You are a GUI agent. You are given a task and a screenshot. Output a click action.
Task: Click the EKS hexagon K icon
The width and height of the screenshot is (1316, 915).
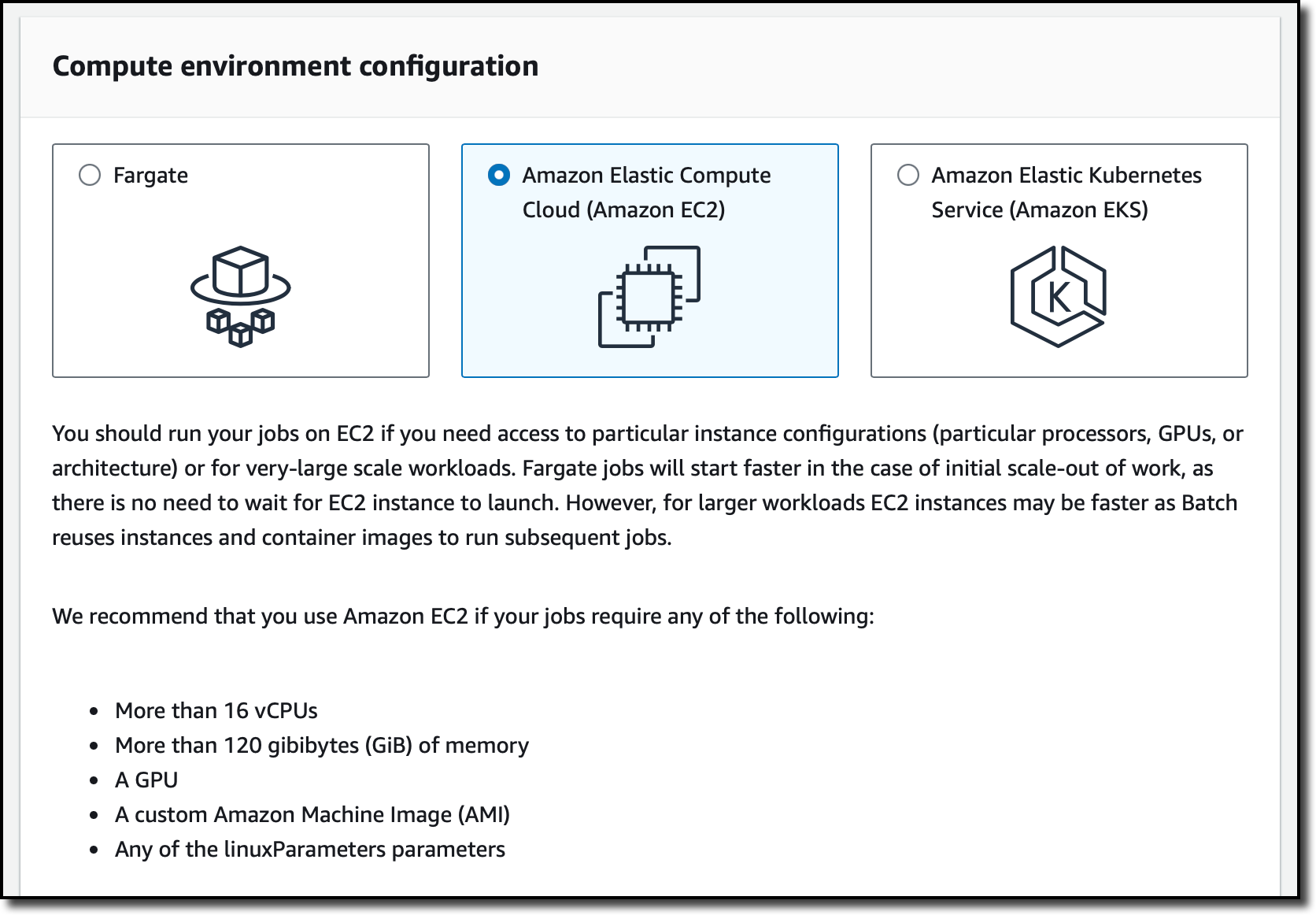1059,297
